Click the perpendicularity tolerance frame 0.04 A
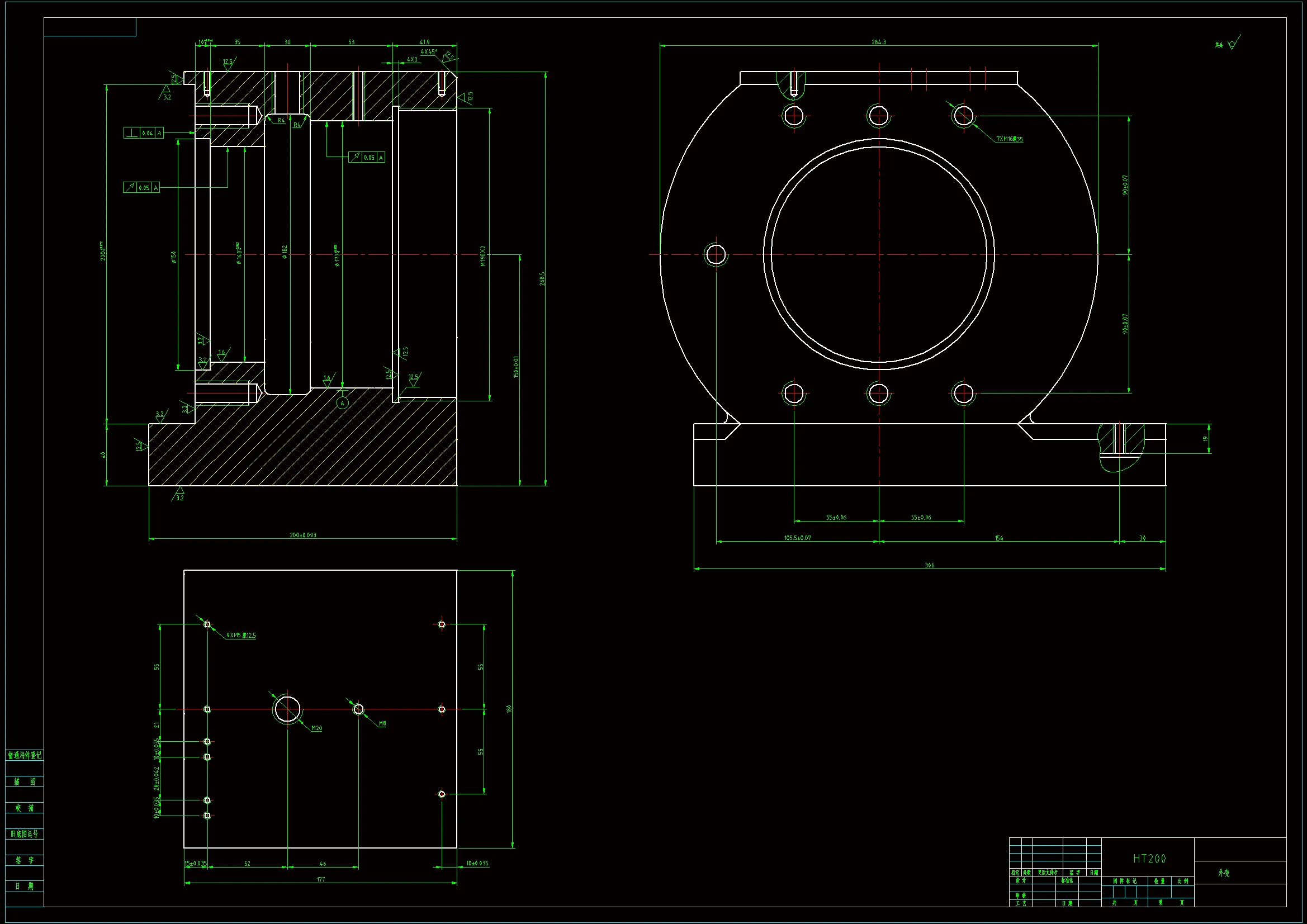The image size is (1307, 924). click(144, 132)
